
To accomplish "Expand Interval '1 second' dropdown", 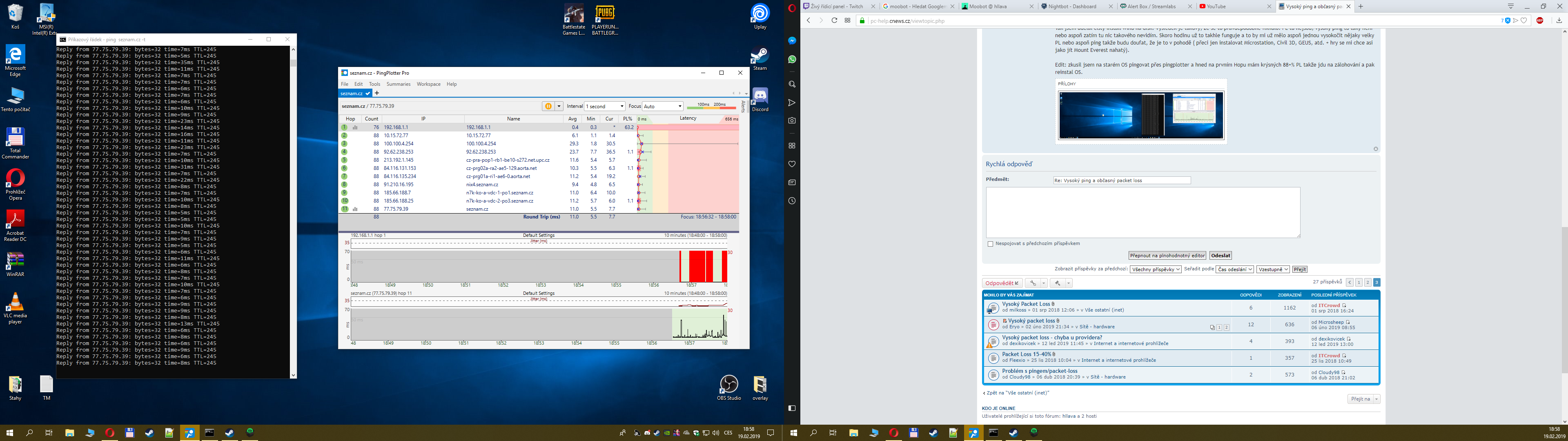I will coord(604,106).
